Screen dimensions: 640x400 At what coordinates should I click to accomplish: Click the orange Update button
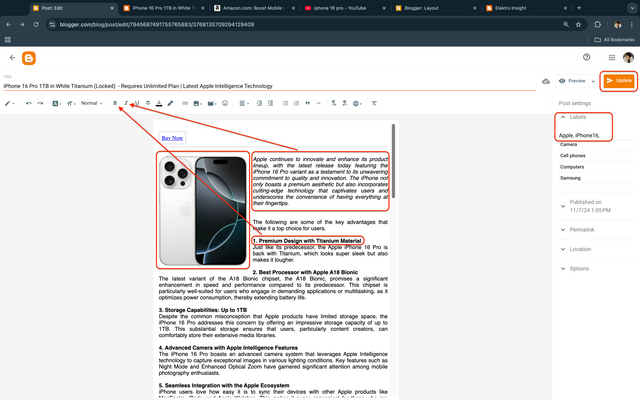(x=619, y=80)
